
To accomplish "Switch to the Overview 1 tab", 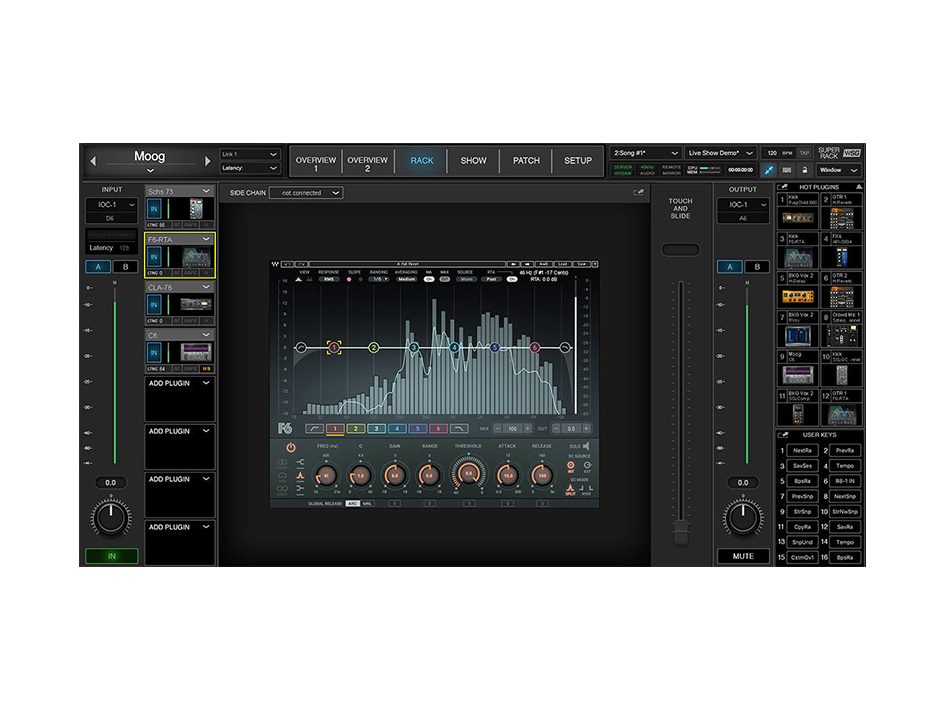I will pos(316,161).
